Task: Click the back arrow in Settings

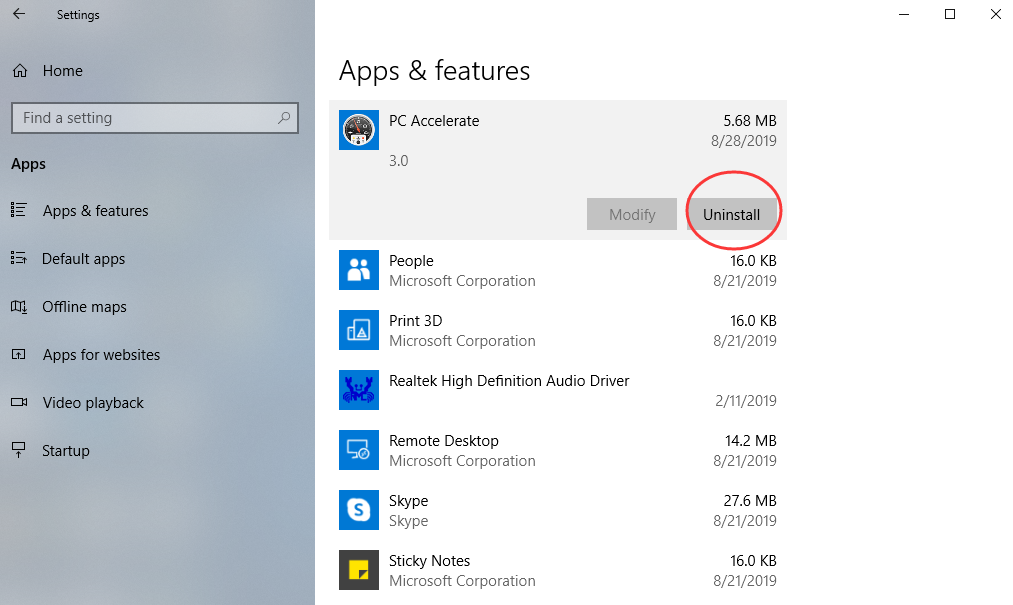Action: pyautogui.click(x=19, y=14)
